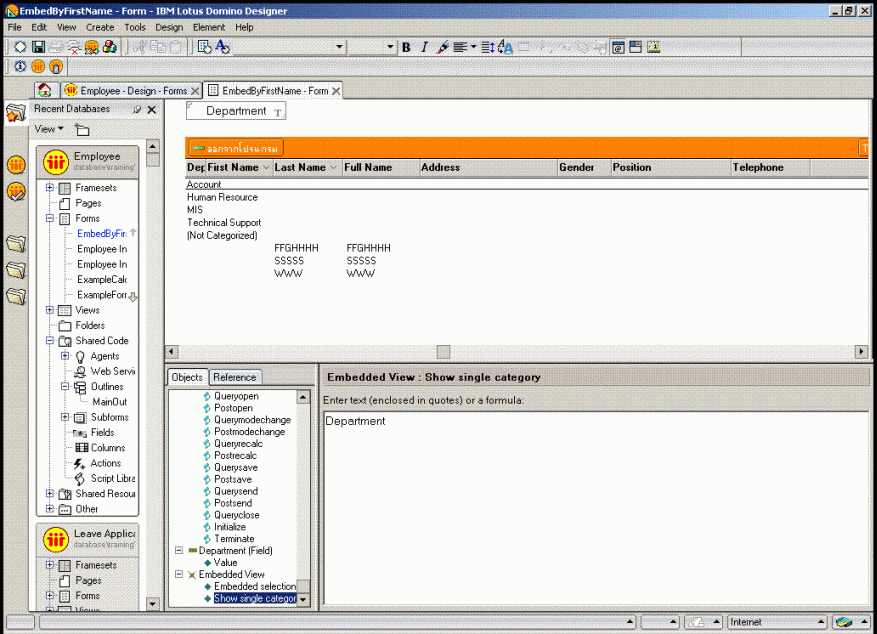
Task: Pin the Recent Databases panel
Action: 136,110
